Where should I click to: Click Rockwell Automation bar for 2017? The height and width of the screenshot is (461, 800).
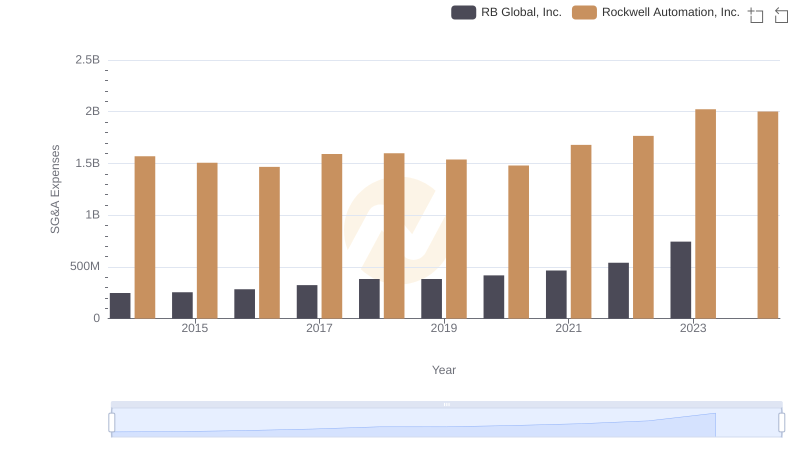pos(332,236)
